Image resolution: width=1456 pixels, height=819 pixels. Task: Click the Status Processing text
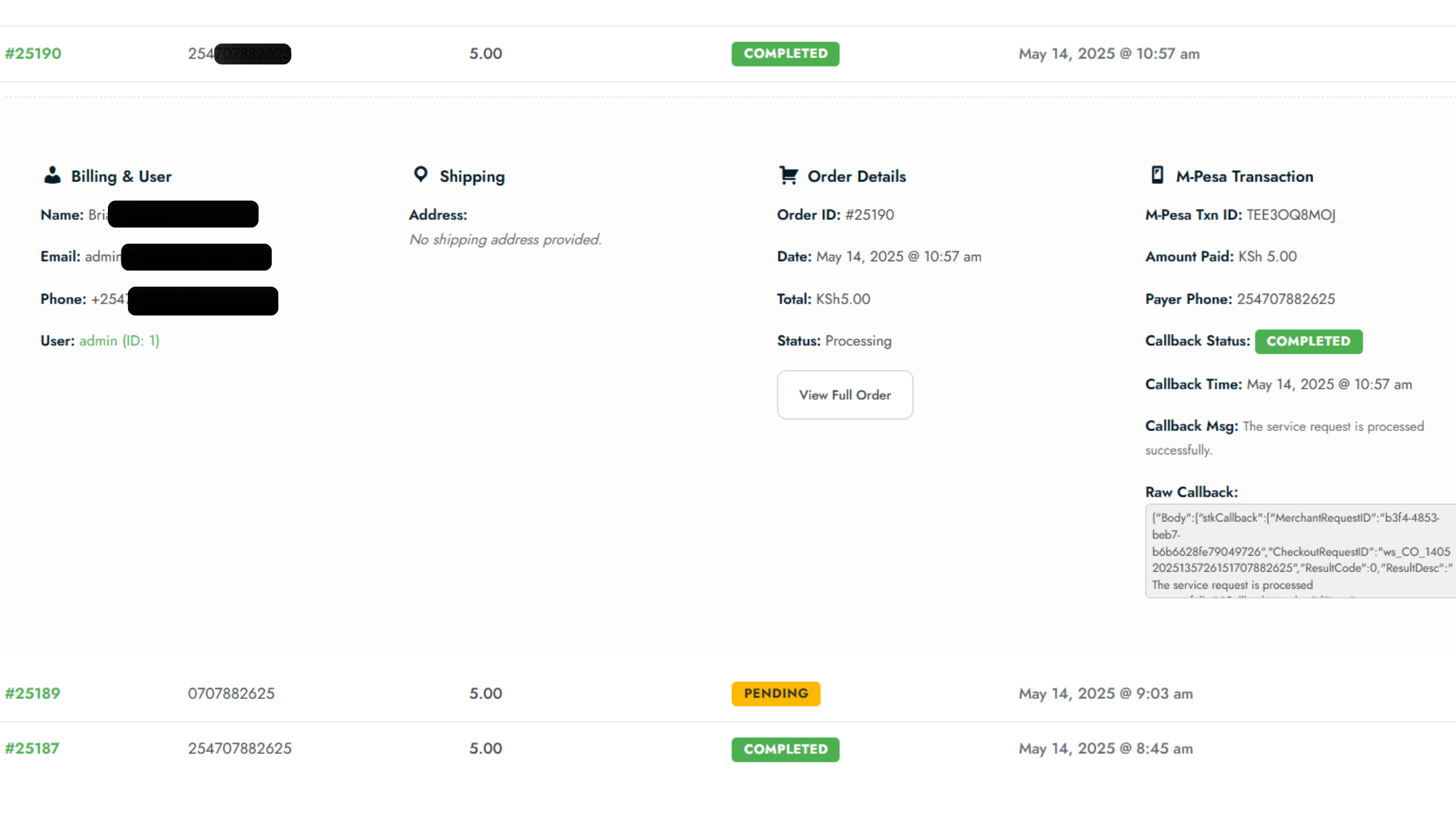(858, 341)
